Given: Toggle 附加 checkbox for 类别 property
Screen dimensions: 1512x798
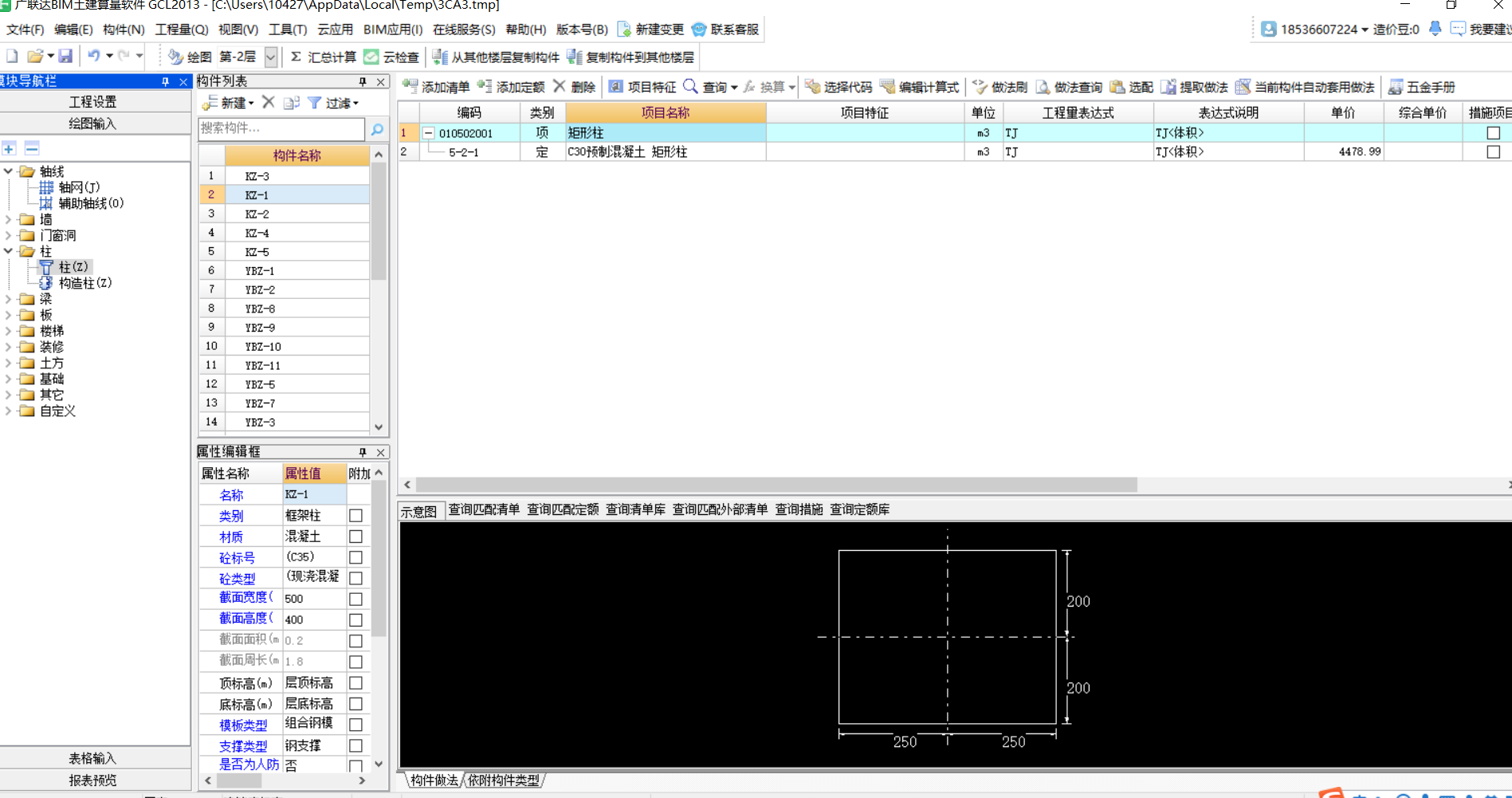Looking at the screenshot, I should (355, 516).
